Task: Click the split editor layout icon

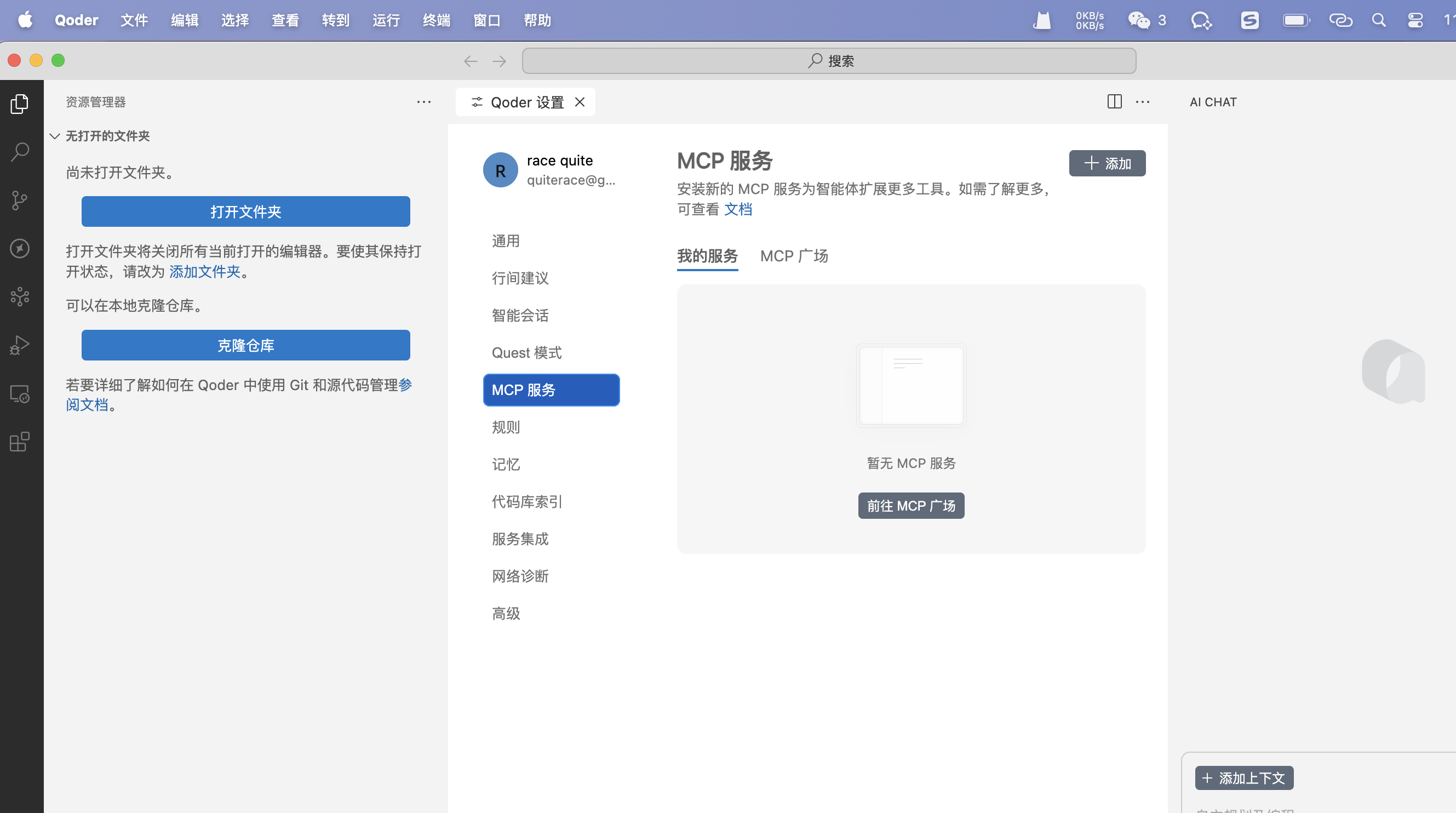Action: click(1114, 102)
